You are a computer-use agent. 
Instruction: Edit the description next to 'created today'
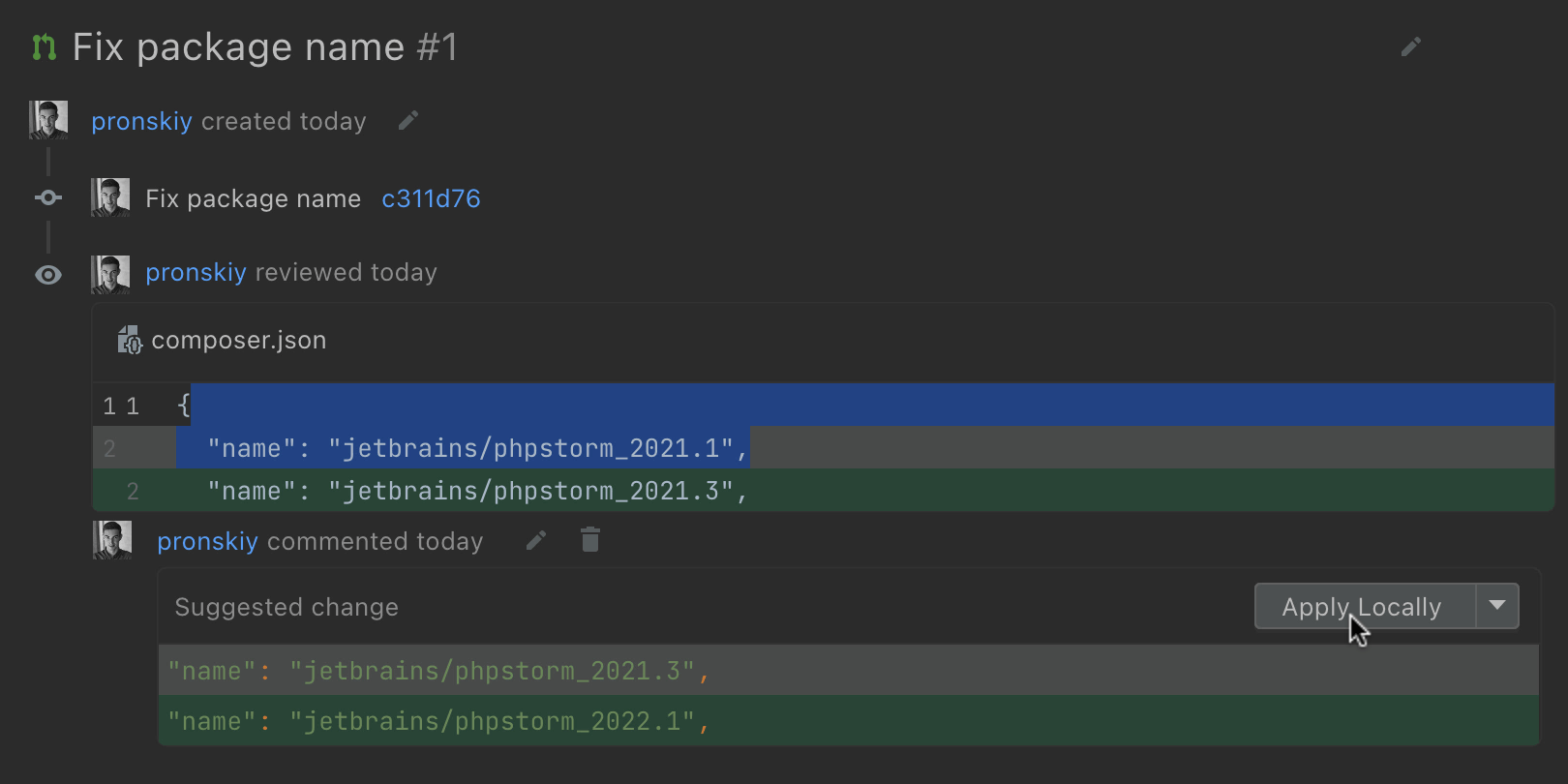click(x=408, y=121)
